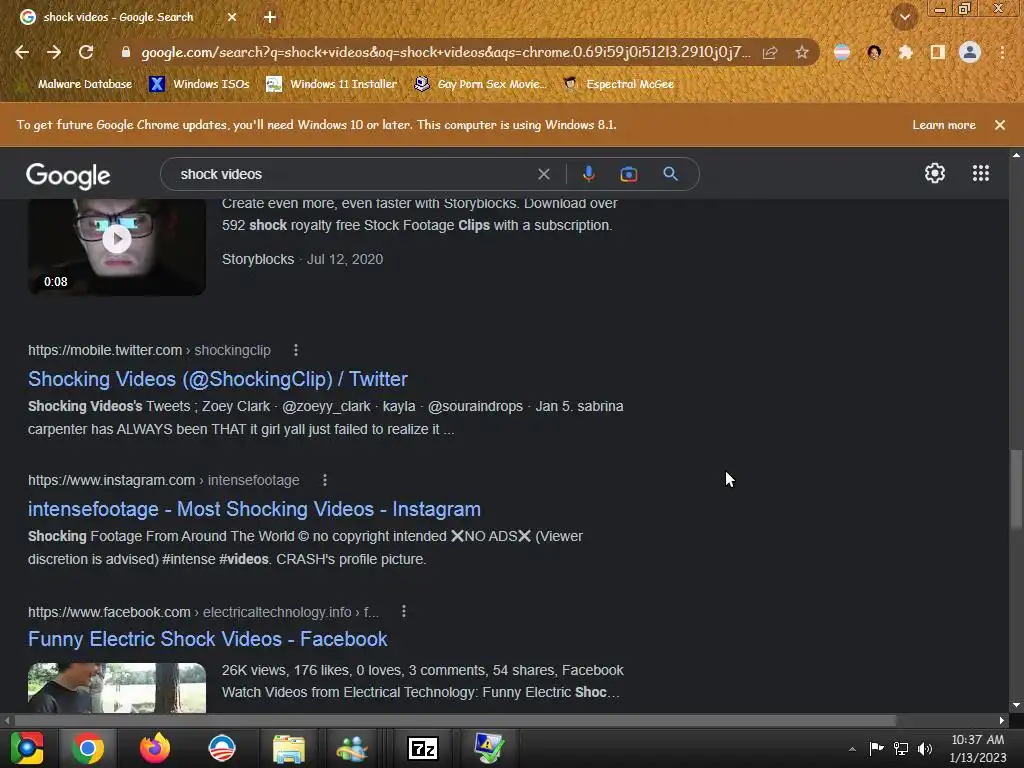Open the Windows Messenger taskbar icon

pos(353,748)
